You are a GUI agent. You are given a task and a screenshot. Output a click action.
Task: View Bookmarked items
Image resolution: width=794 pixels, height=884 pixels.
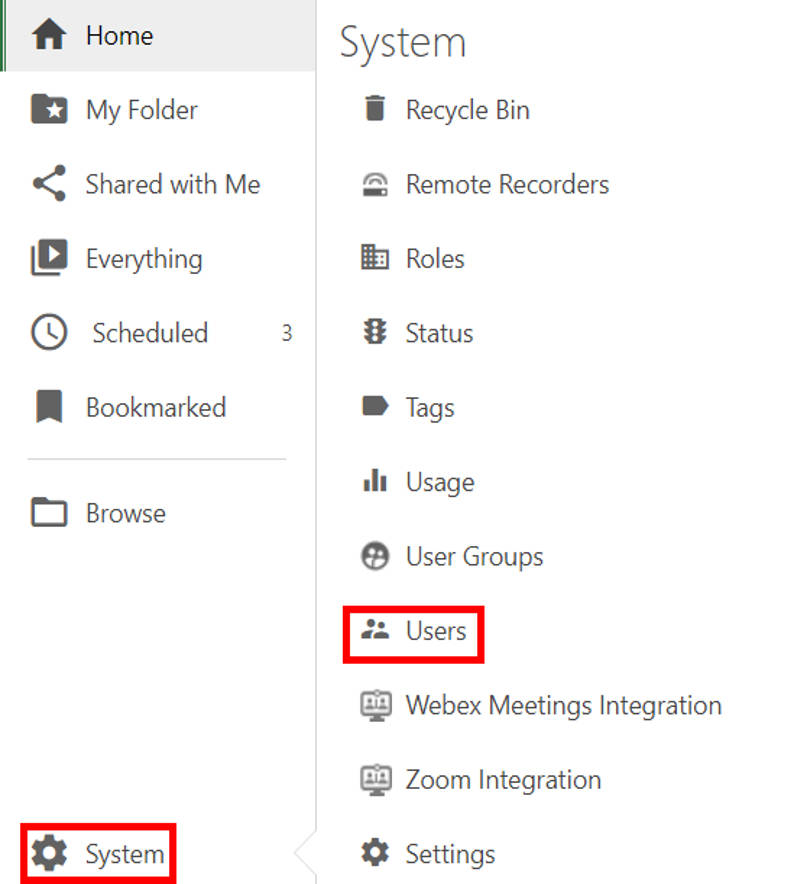click(x=155, y=407)
